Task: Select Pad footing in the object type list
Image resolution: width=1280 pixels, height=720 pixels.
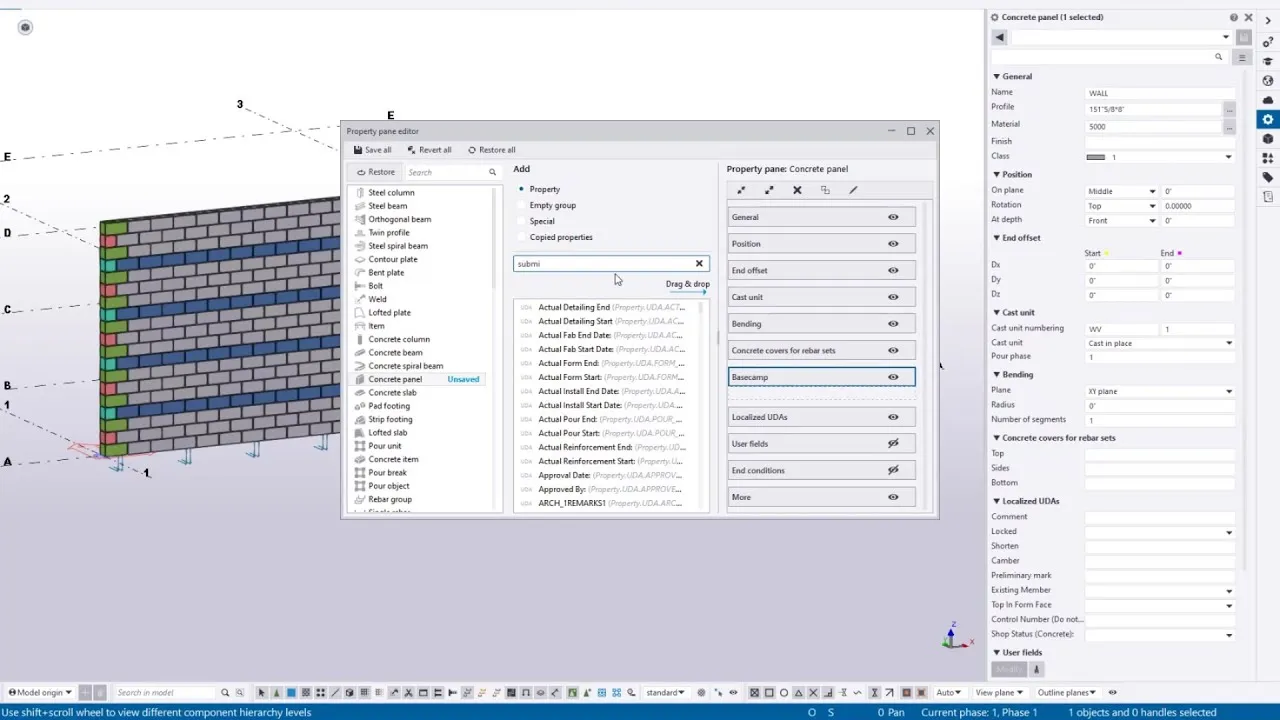Action: [x=389, y=406]
